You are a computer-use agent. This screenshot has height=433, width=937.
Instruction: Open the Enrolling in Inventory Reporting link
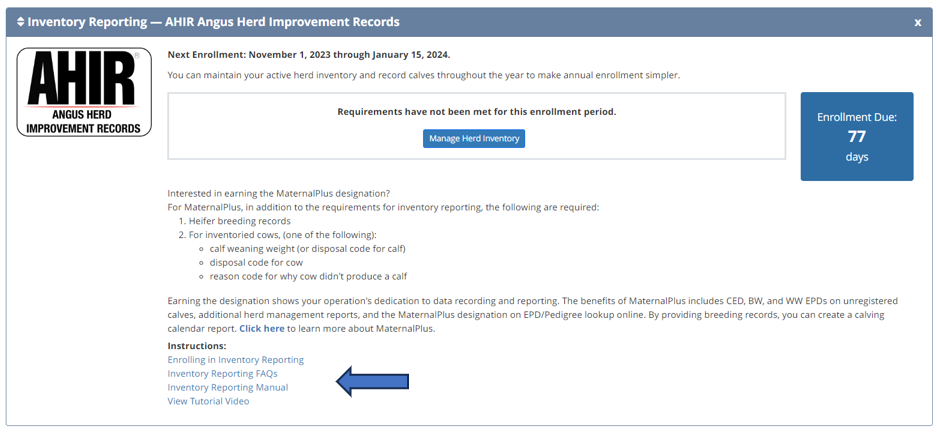click(x=235, y=360)
